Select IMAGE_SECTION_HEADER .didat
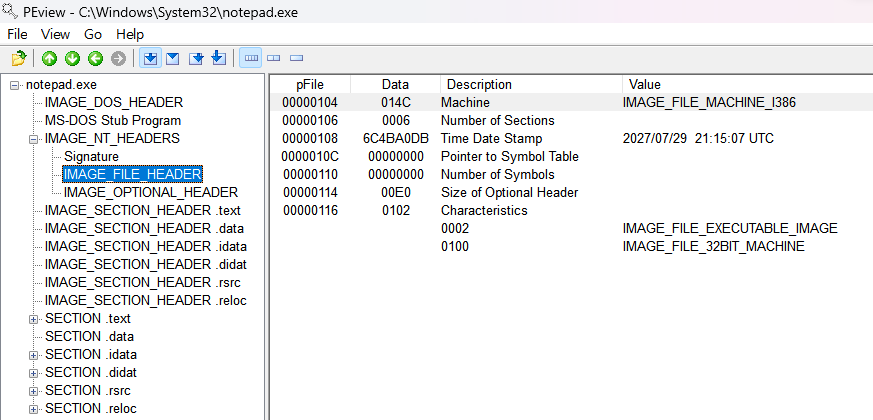 coord(146,264)
